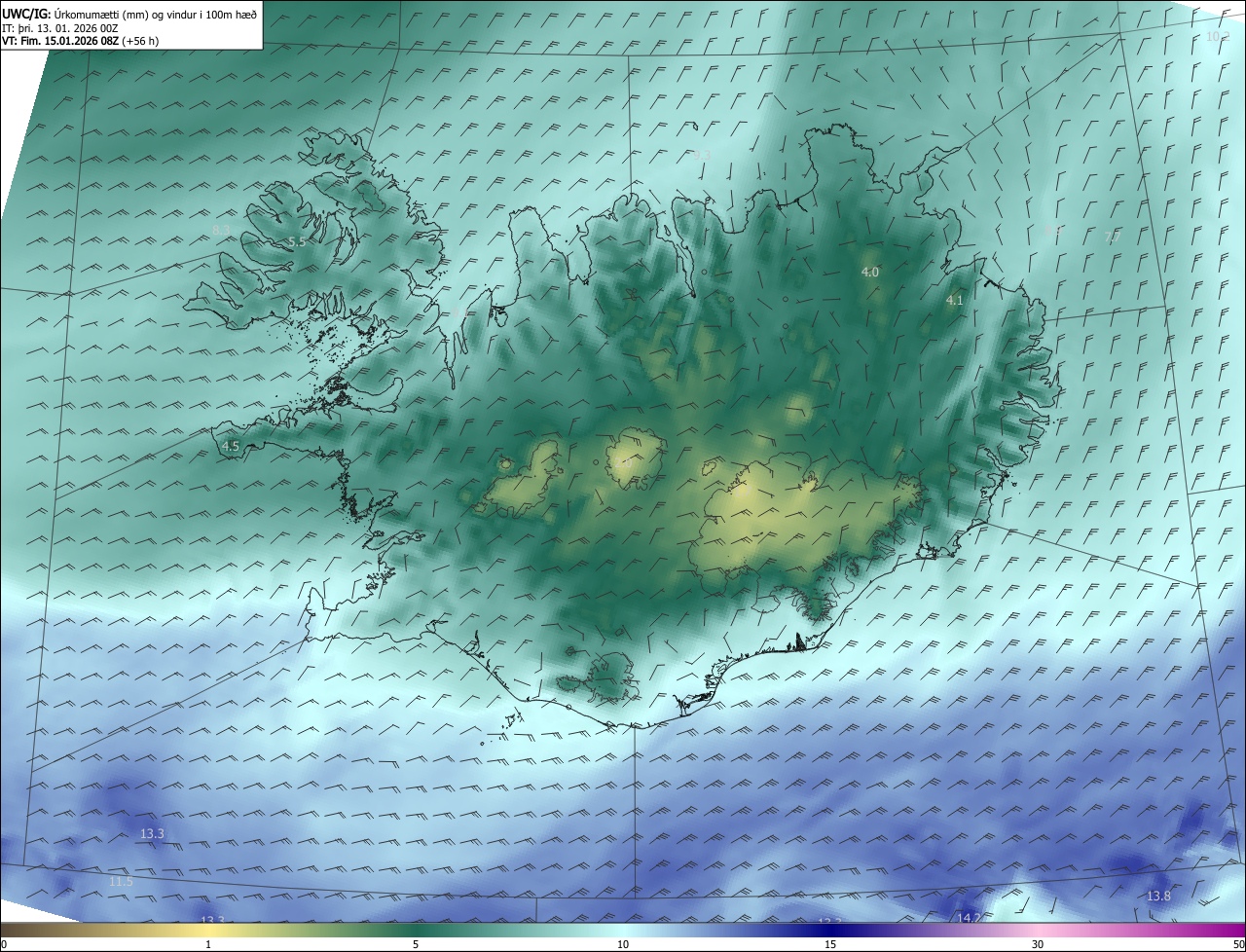This screenshot has width=1246, height=952.
Task: Click the initialization time "IT: þri. 13. 01. 2026 00Z"
Action: (x=60, y=27)
